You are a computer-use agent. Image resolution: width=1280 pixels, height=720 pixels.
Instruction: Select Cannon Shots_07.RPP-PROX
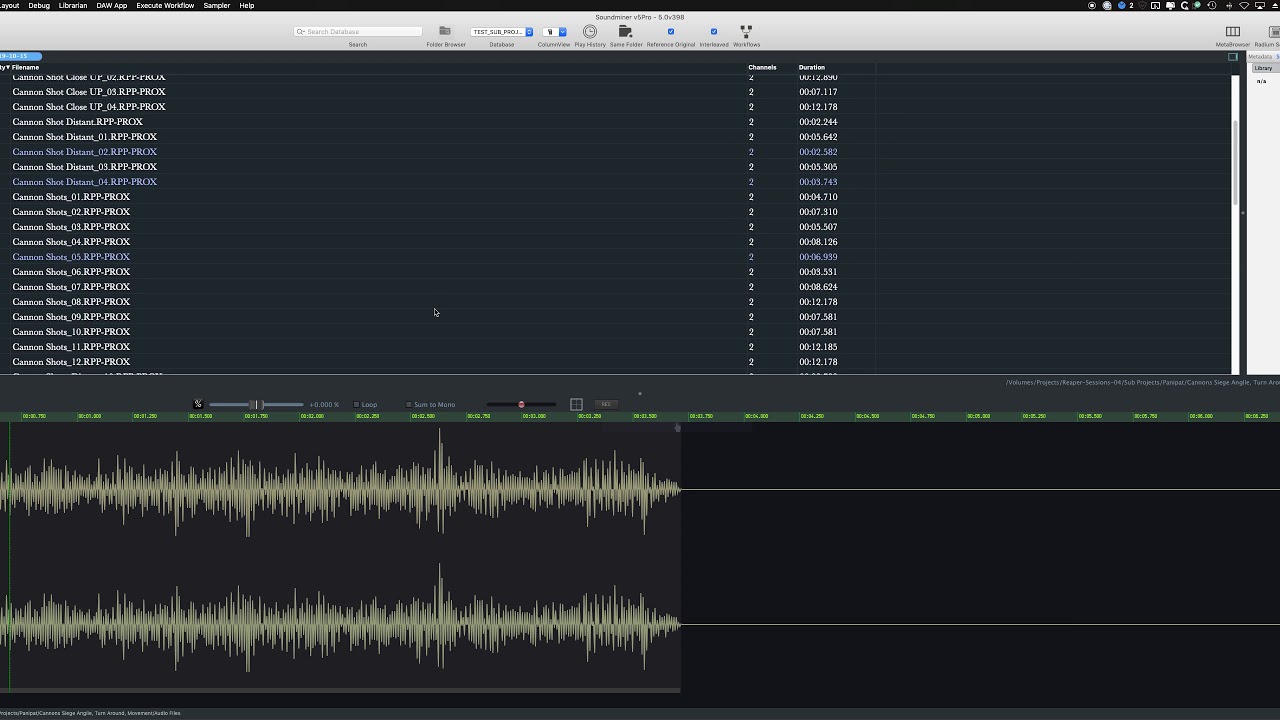pyautogui.click(x=71, y=287)
